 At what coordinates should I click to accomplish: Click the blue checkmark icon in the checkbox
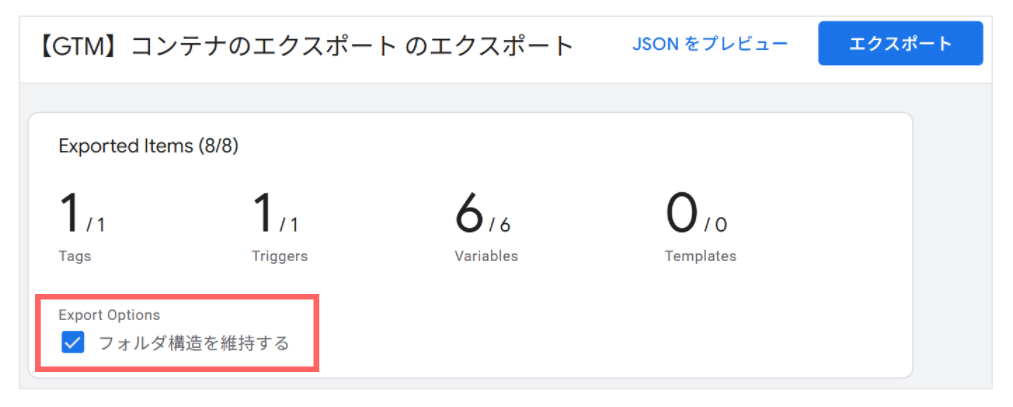(x=73, y=342)
